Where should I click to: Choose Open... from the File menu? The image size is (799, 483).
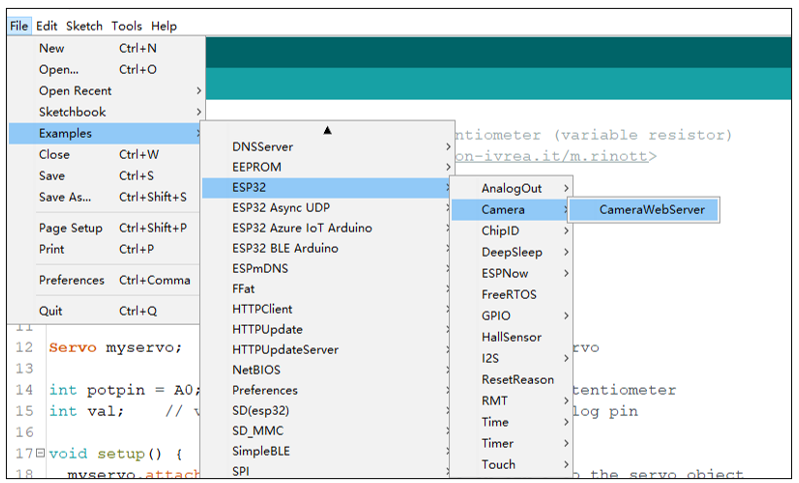[x=106, y=69]
